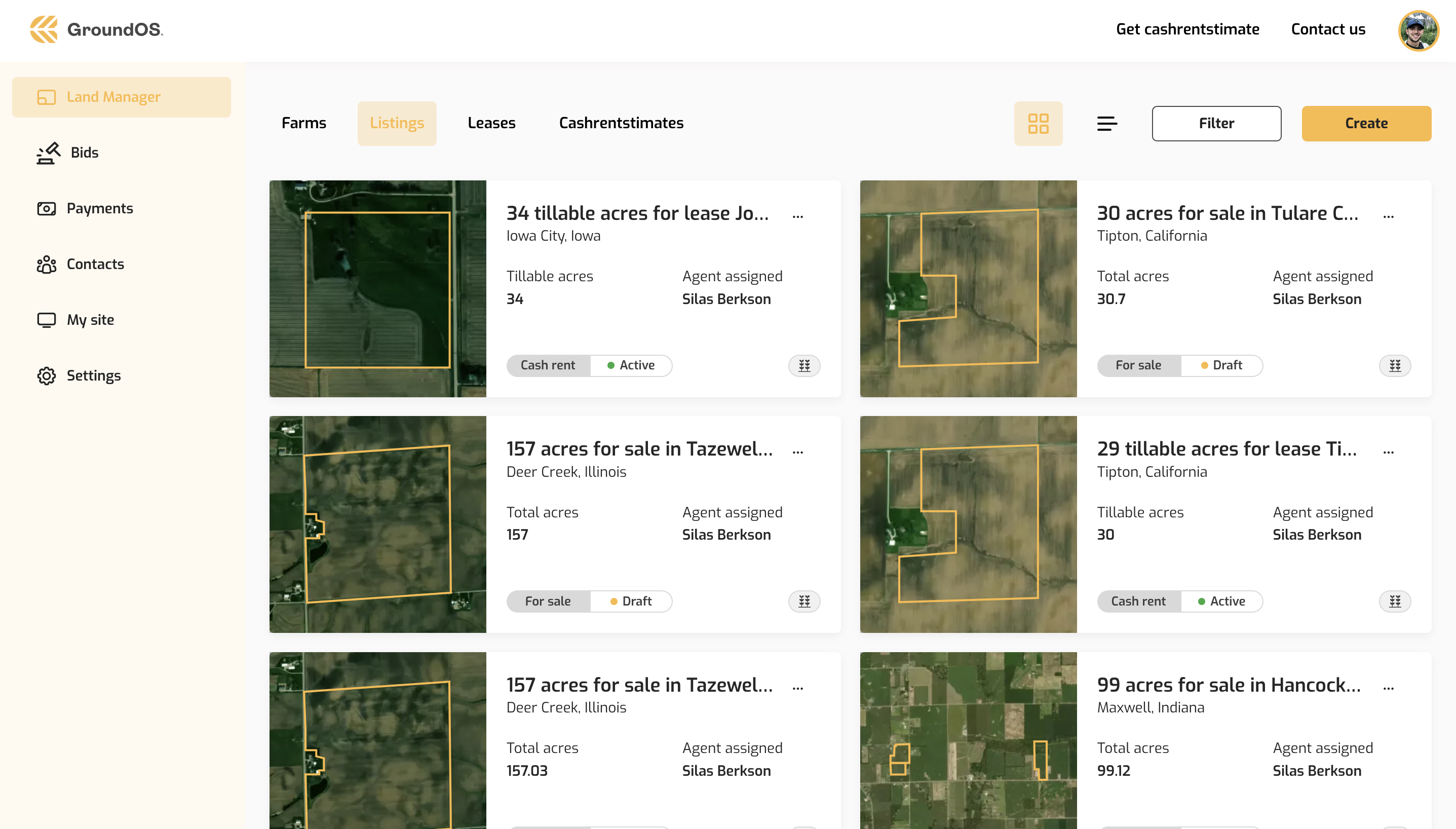1456x829 pixels.
Task: Click the Get cashrentstimate link
Action: (x=1187, y=29)
